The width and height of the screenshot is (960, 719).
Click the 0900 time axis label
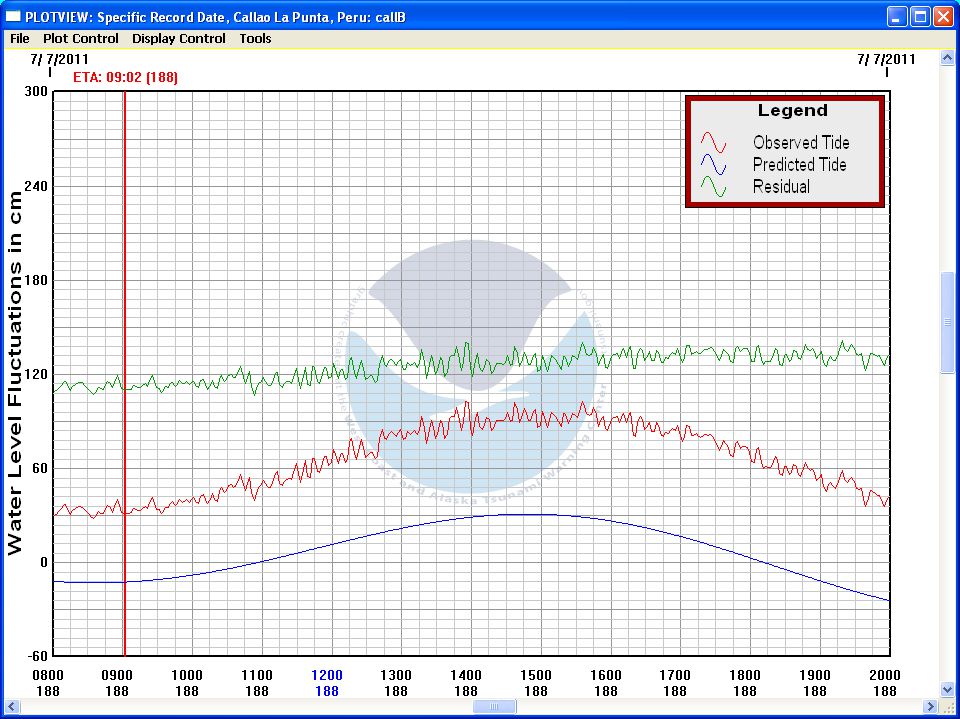(x=117, y=676)
